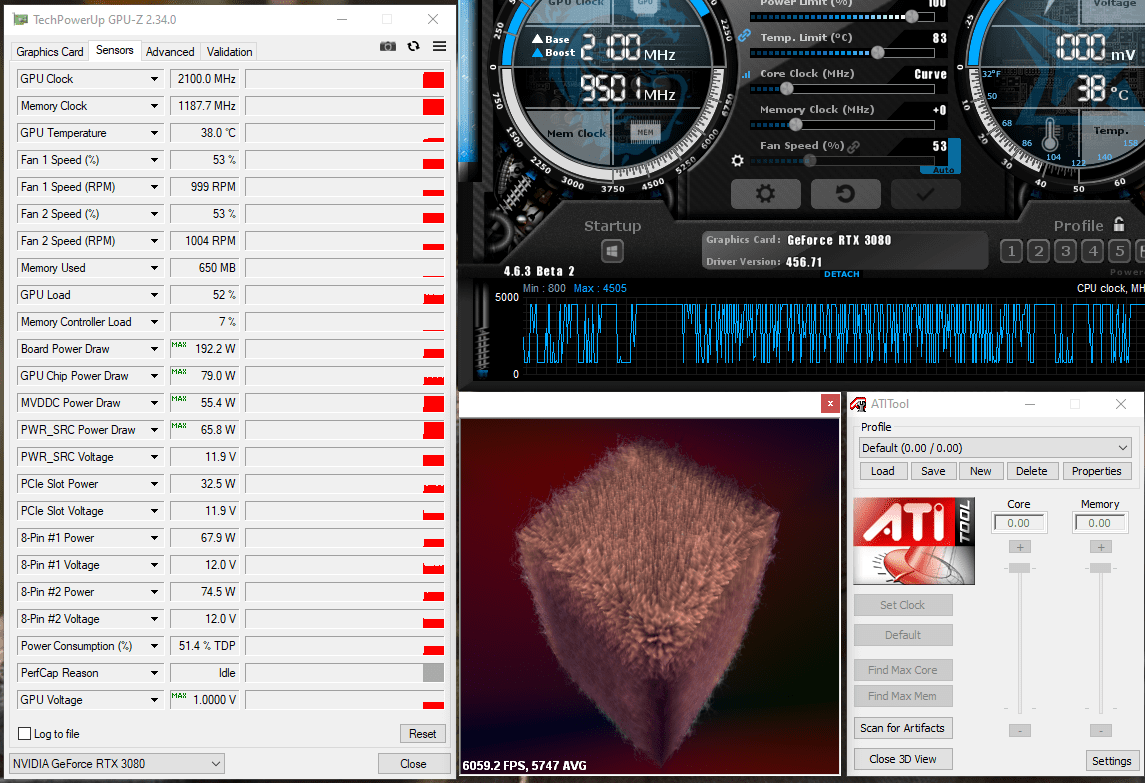
Task: Toggle the Windows startup icon in Afterburner
Action: click(612, 252)
